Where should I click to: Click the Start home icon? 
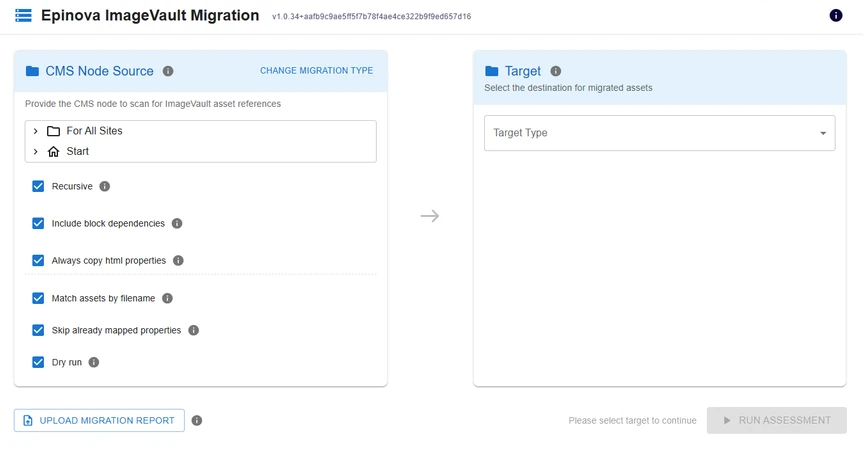coord(53,152)
